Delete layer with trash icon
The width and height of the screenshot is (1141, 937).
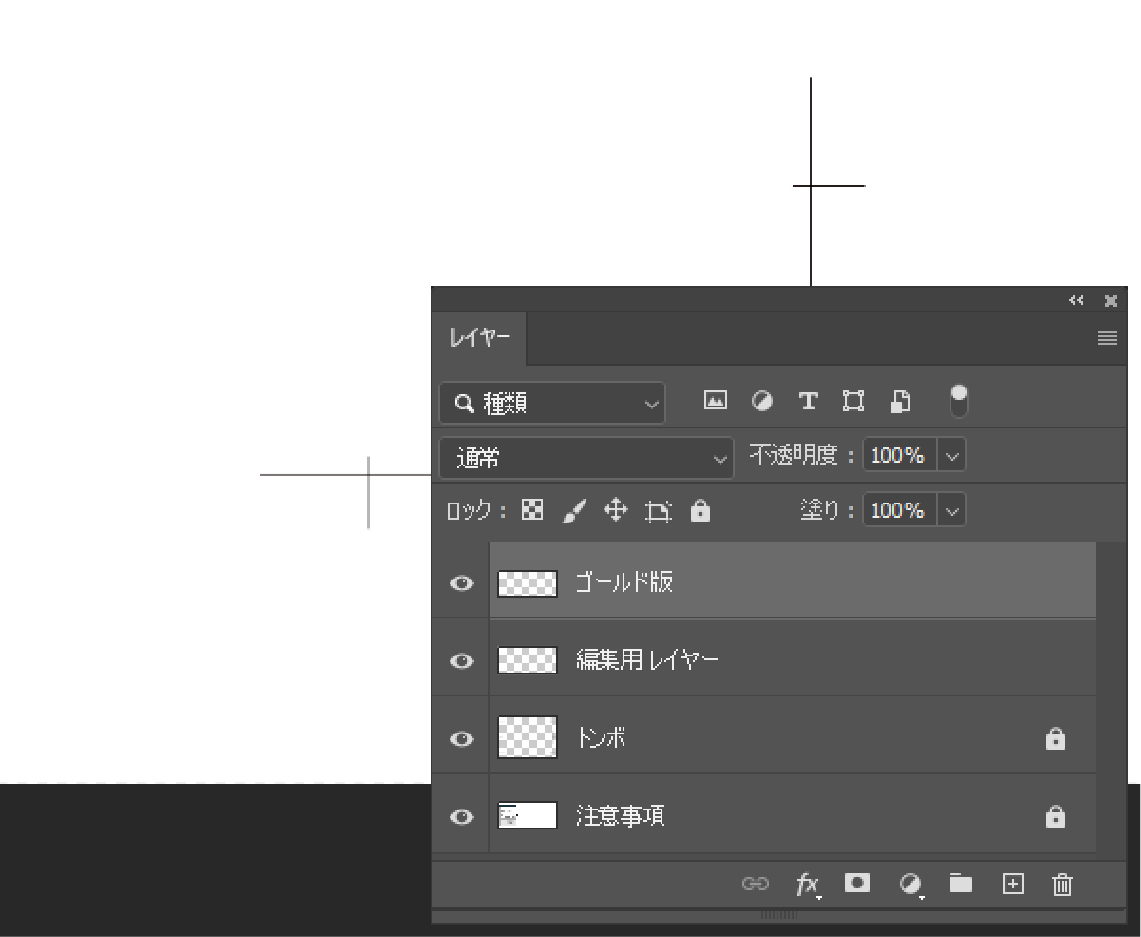click(x=1062, y=885)
